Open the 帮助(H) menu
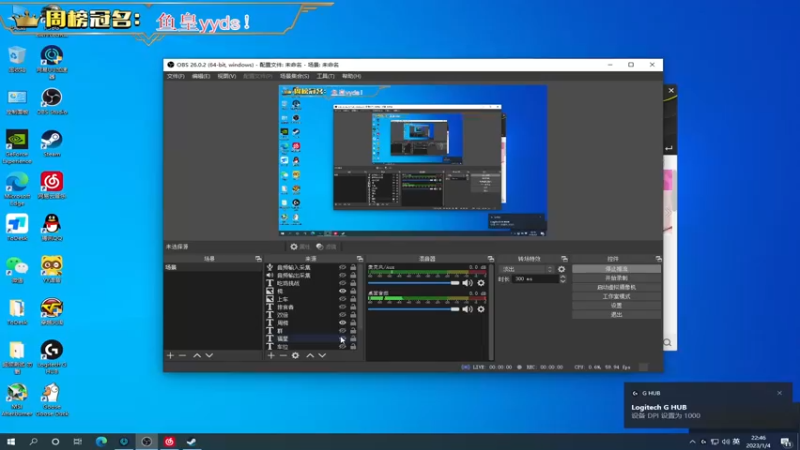The image size is (800, 450). pos(352,76)
